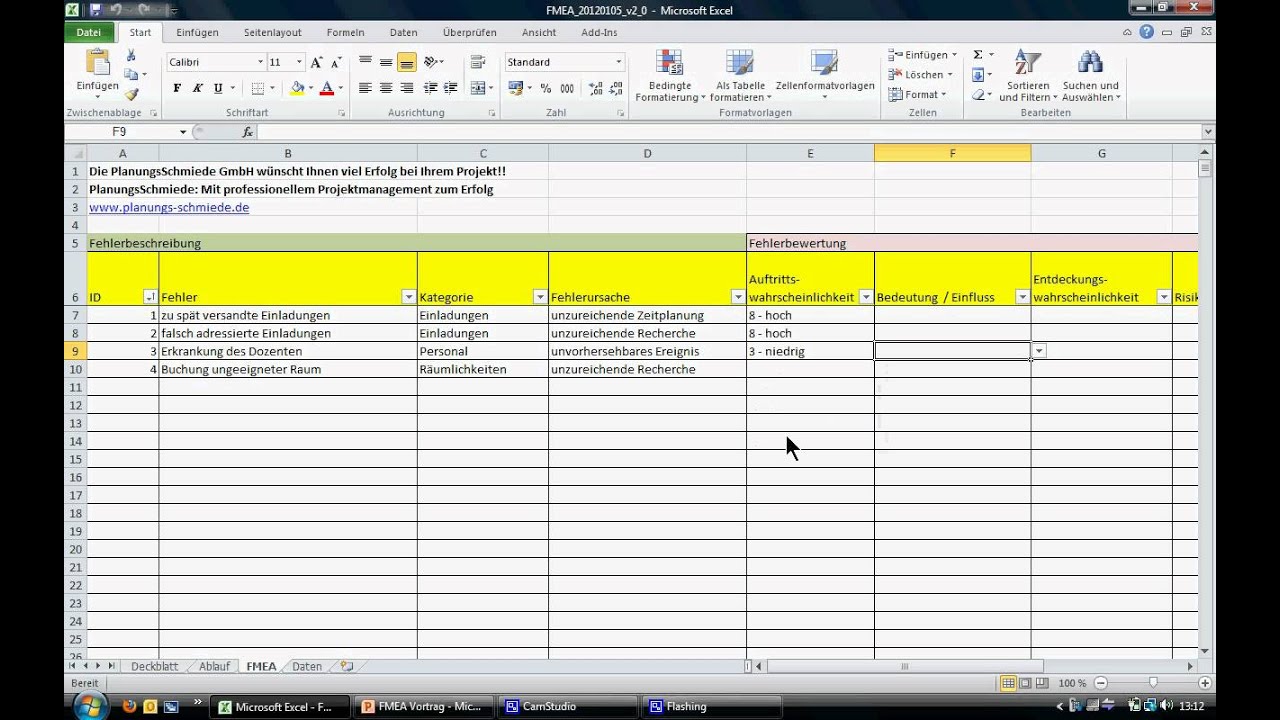This screenshot has width=1280, height=720.
Task: Toggle bottom vertical alignment
Action: point(406,62)
